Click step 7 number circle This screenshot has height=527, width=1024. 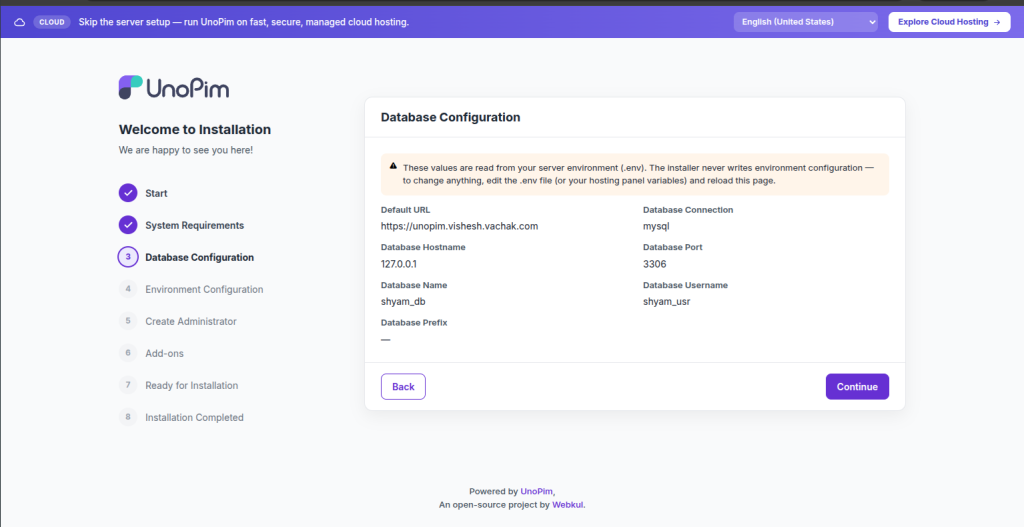coord(128,385)
